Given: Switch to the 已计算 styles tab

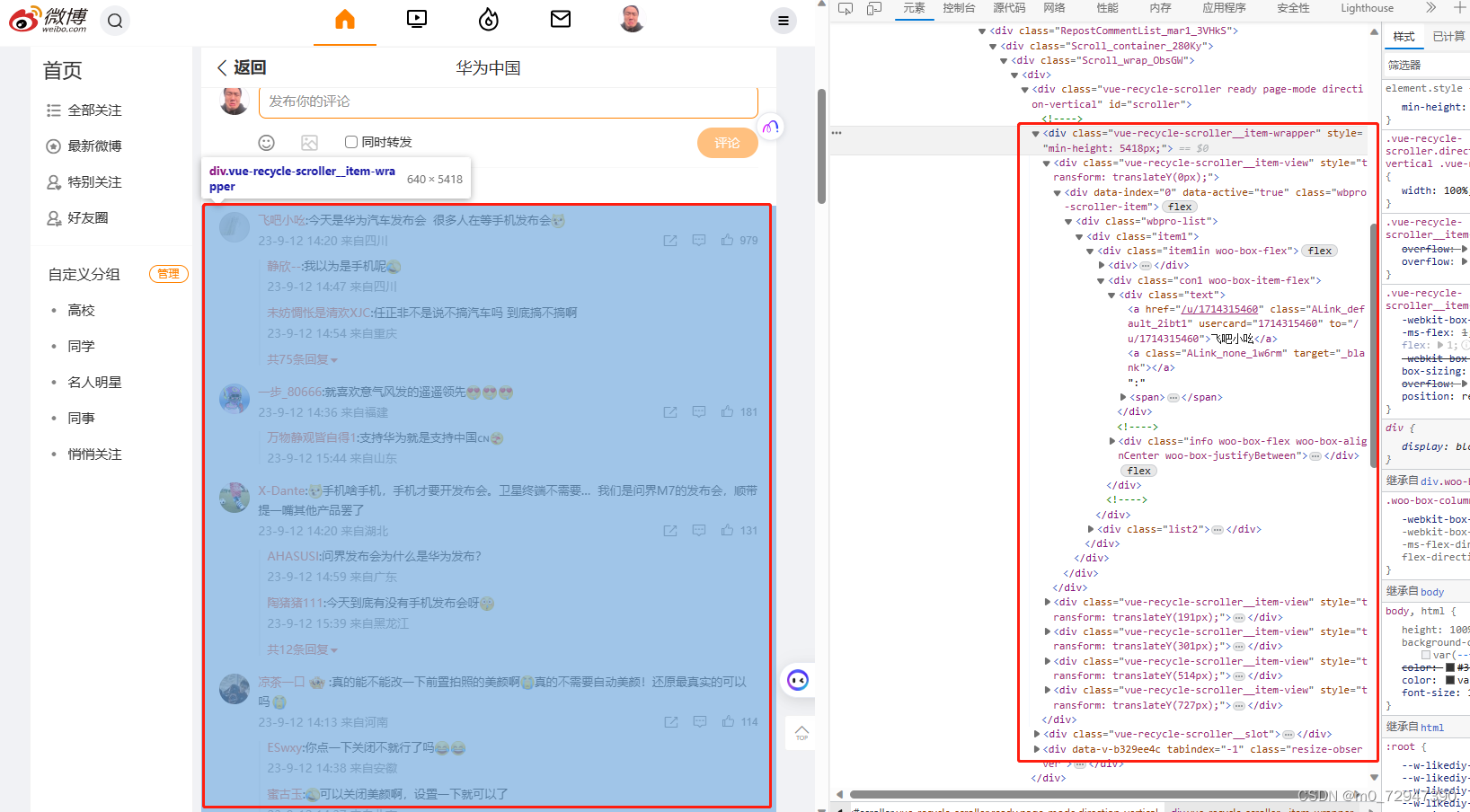Looking at the screenshot, I should click(x=1448, y=37).
